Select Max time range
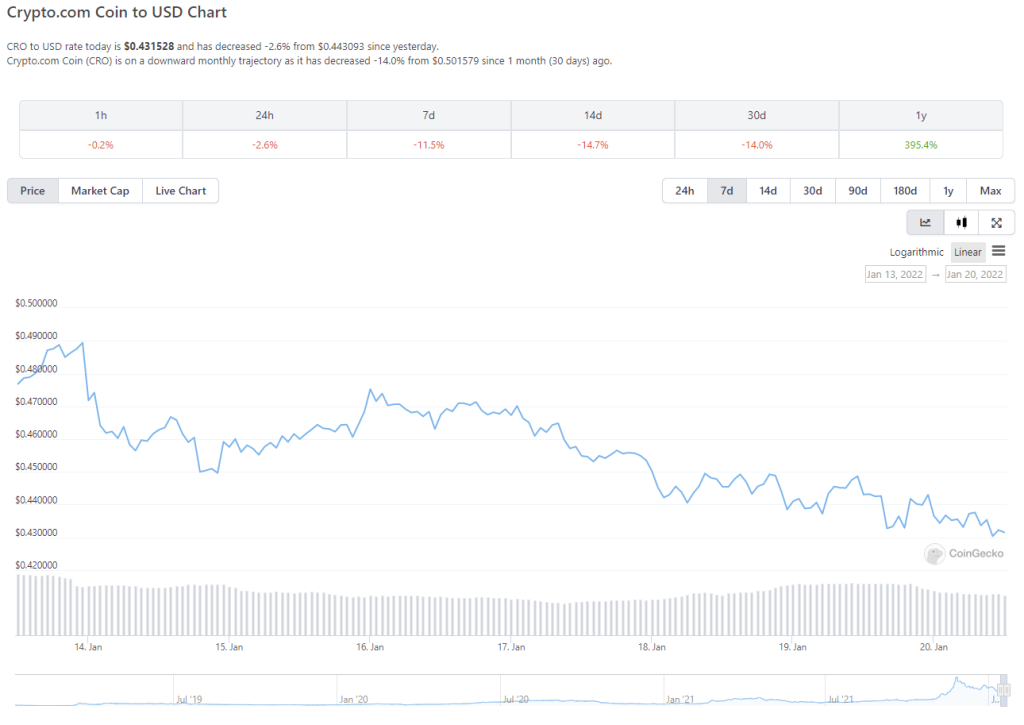Screen dimensions: 1024x725 tap(991, 191)
